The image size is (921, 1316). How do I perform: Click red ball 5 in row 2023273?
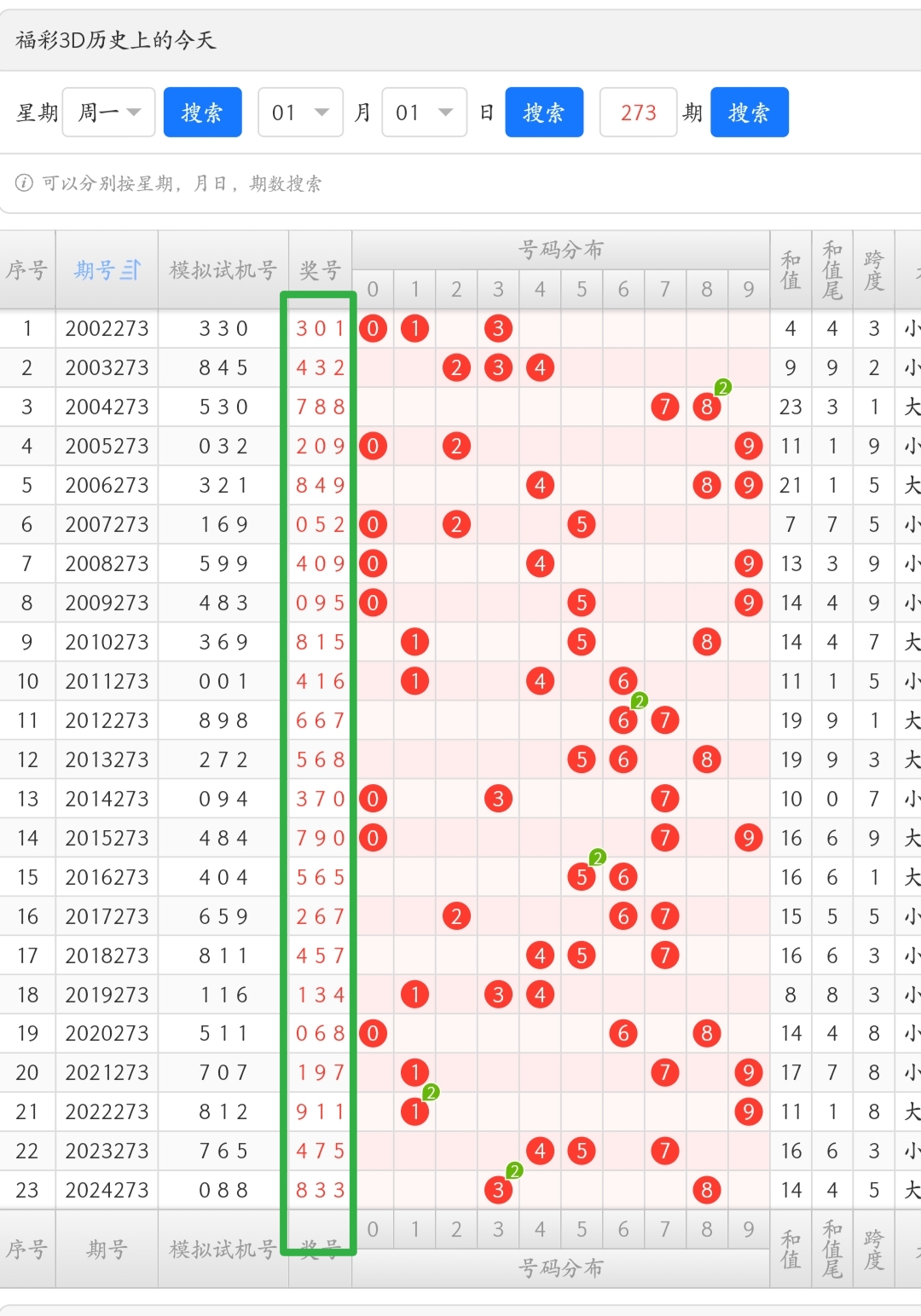[x=582, y=1151]
